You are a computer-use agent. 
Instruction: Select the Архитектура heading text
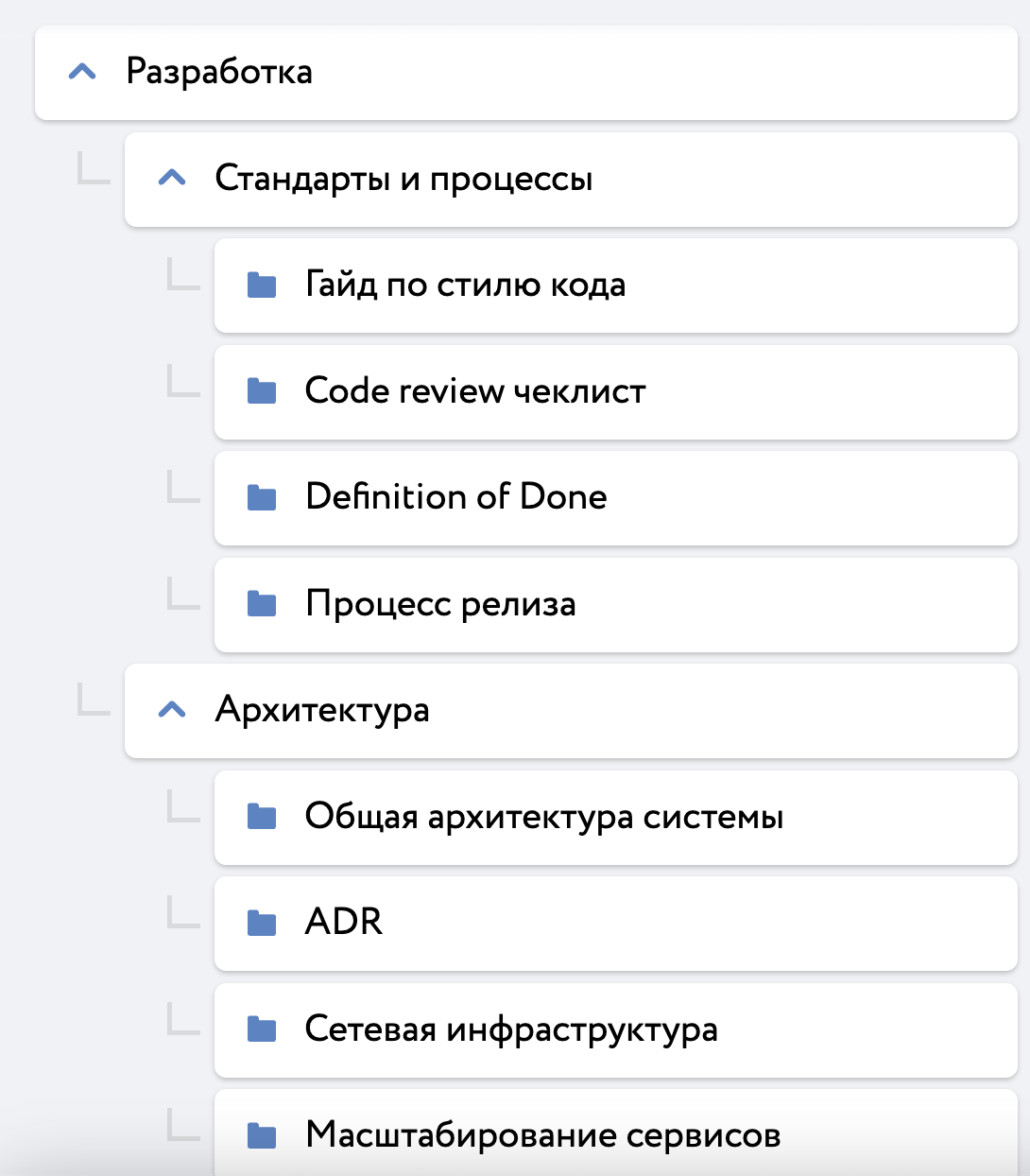(x=322, y=710)
